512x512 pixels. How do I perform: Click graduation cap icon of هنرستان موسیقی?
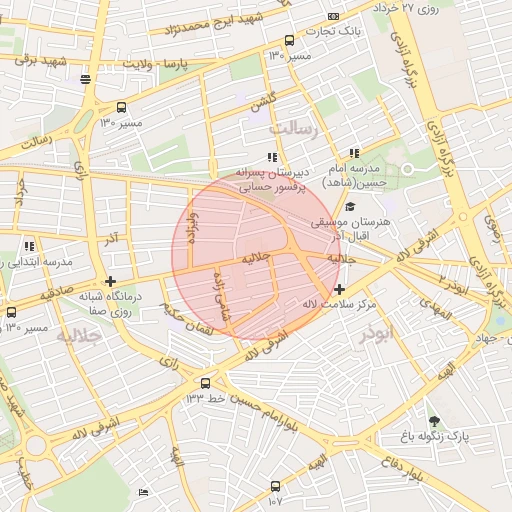click(350, 207)
